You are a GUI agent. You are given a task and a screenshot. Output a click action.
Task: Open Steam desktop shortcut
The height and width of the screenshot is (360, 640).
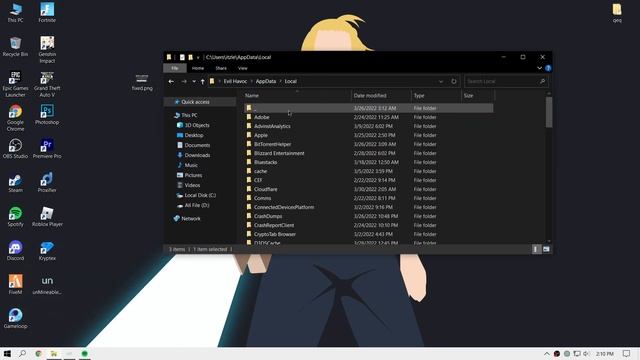(16, 182)
